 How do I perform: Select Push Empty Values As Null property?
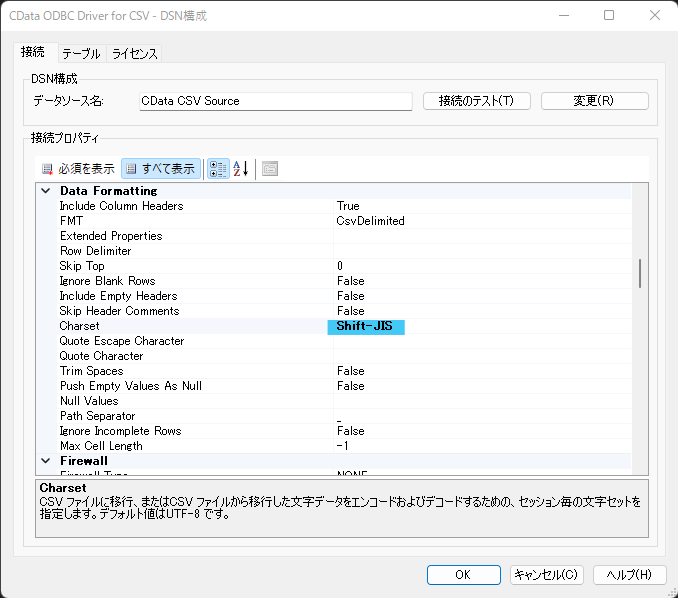[x=131, y=386]
